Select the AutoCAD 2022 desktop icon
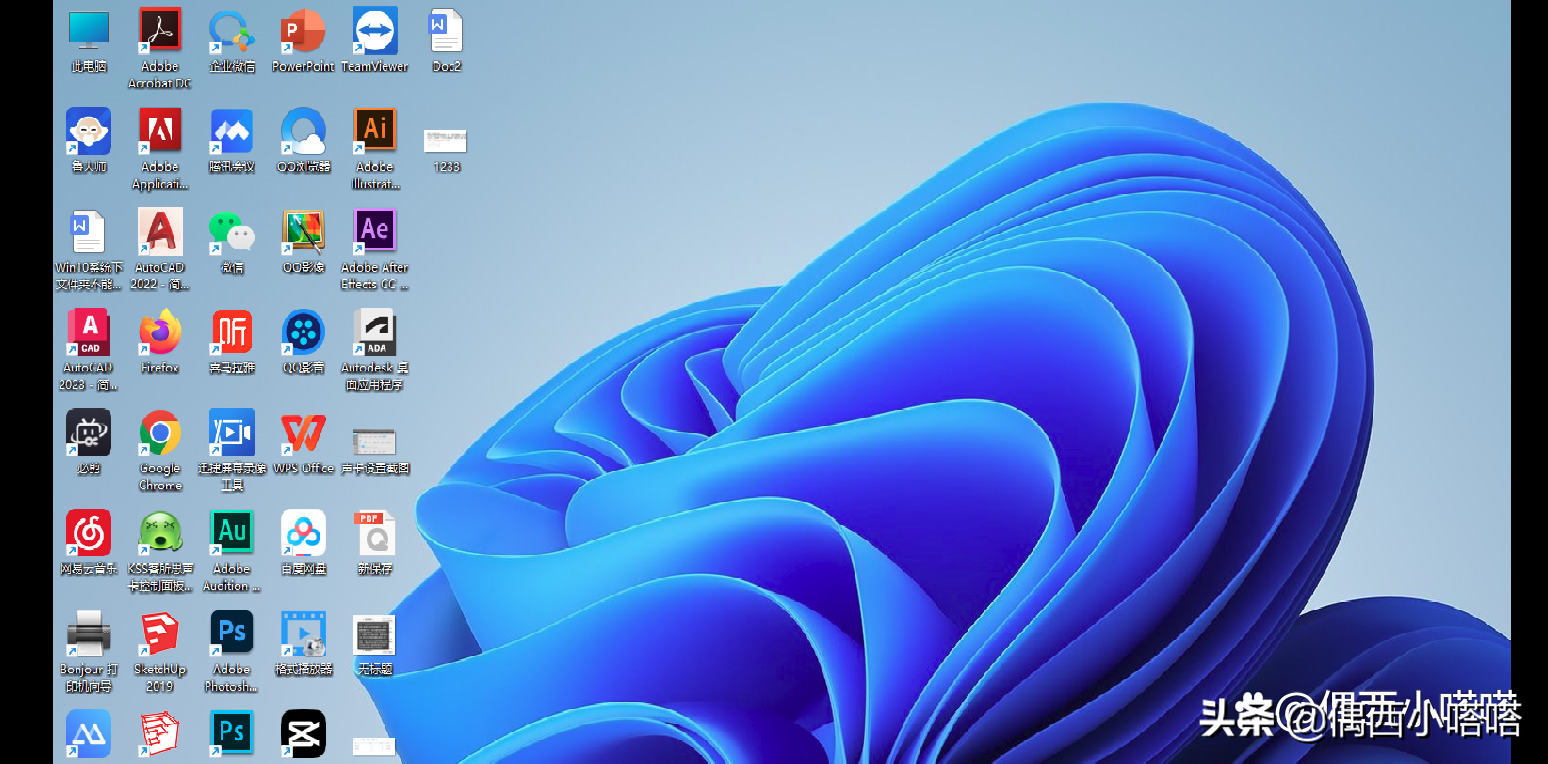Viewport: 1548px width, 764px height. click(160, 231)
